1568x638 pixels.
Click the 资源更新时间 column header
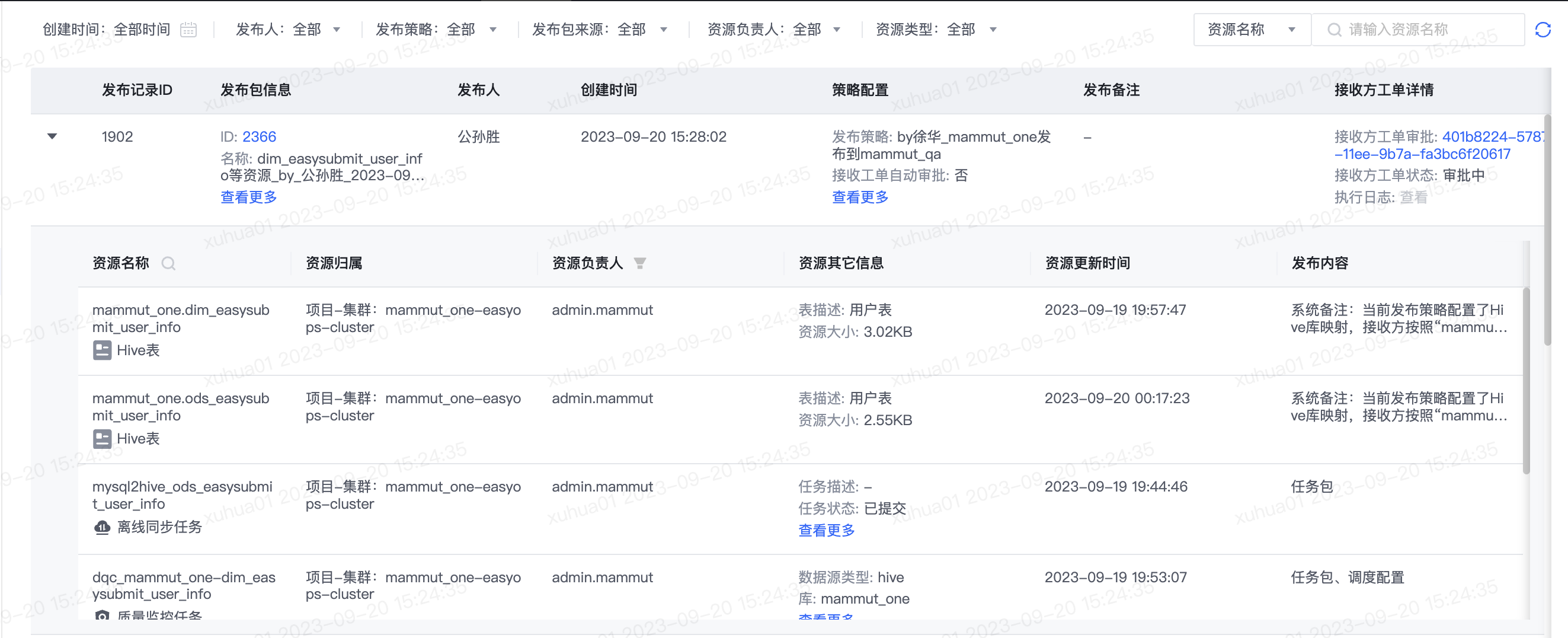pyautogui.click(x=1088, y=263)
